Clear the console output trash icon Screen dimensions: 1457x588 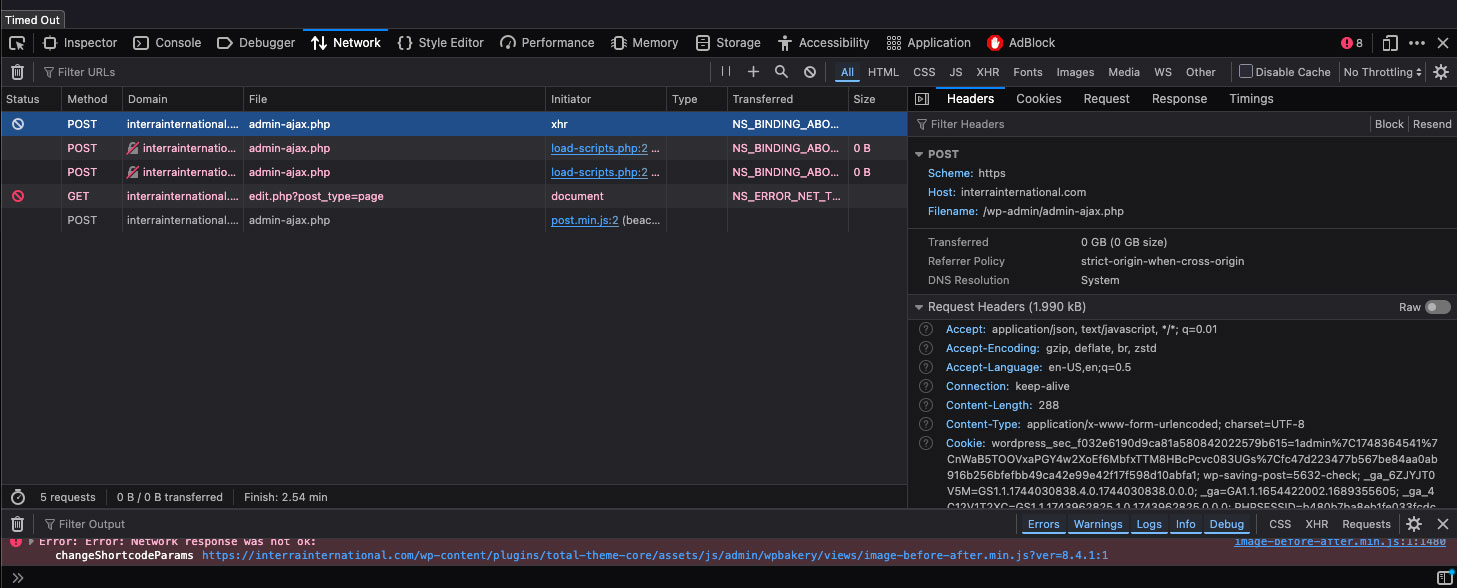[17, 524]
